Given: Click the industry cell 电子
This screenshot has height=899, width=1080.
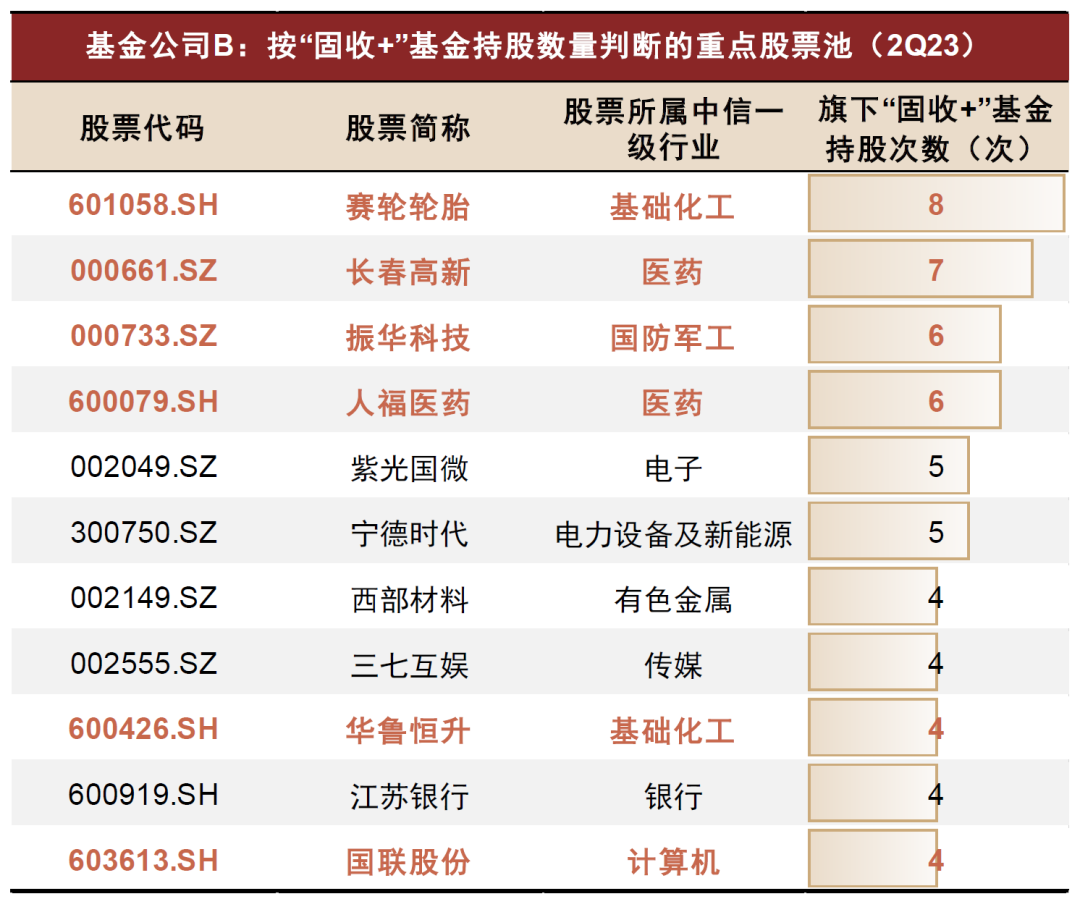Looking at the screenshot, I should tap(673, 468).
